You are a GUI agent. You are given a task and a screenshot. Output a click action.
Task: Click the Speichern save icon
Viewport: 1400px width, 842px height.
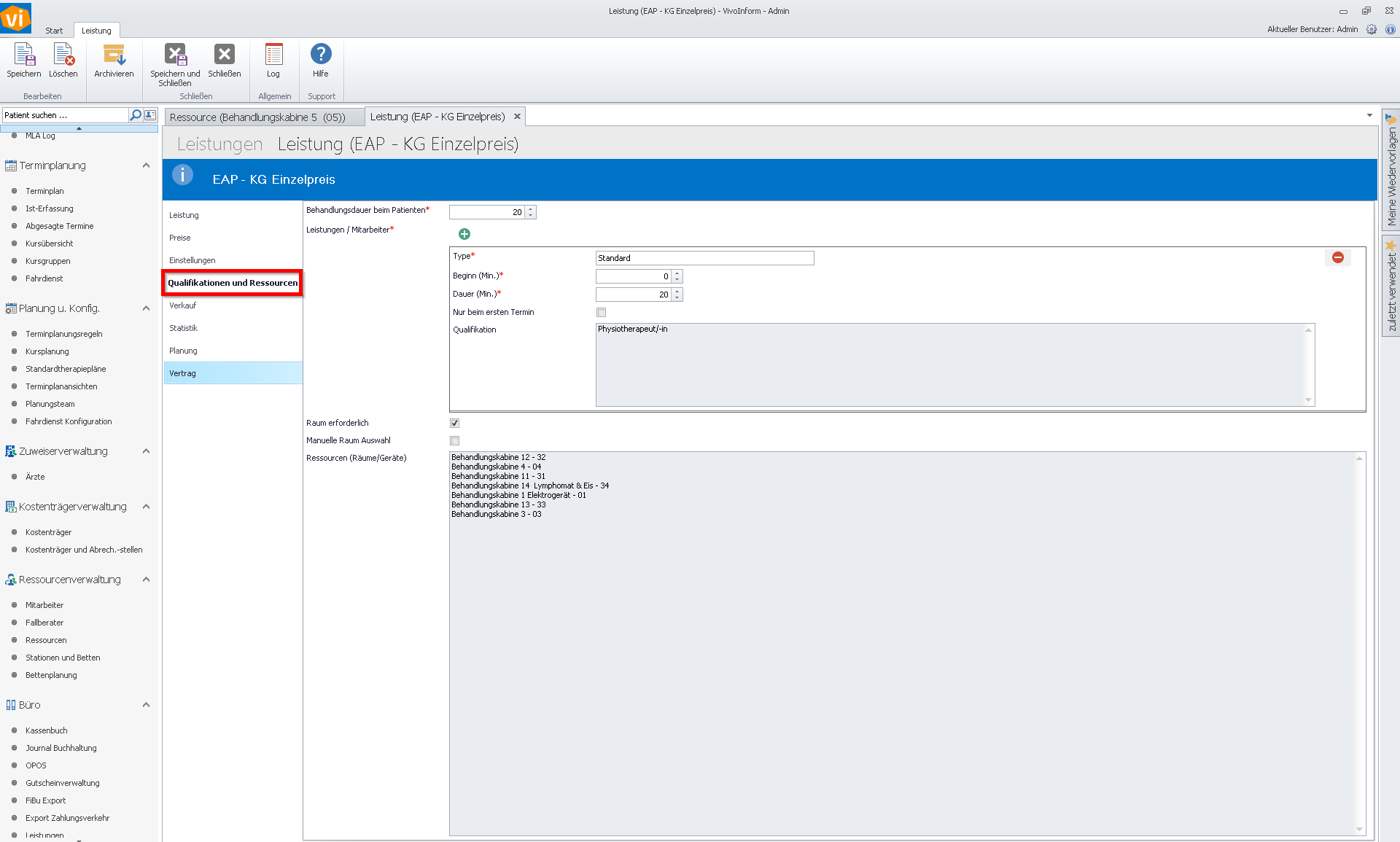coord(23,55)
